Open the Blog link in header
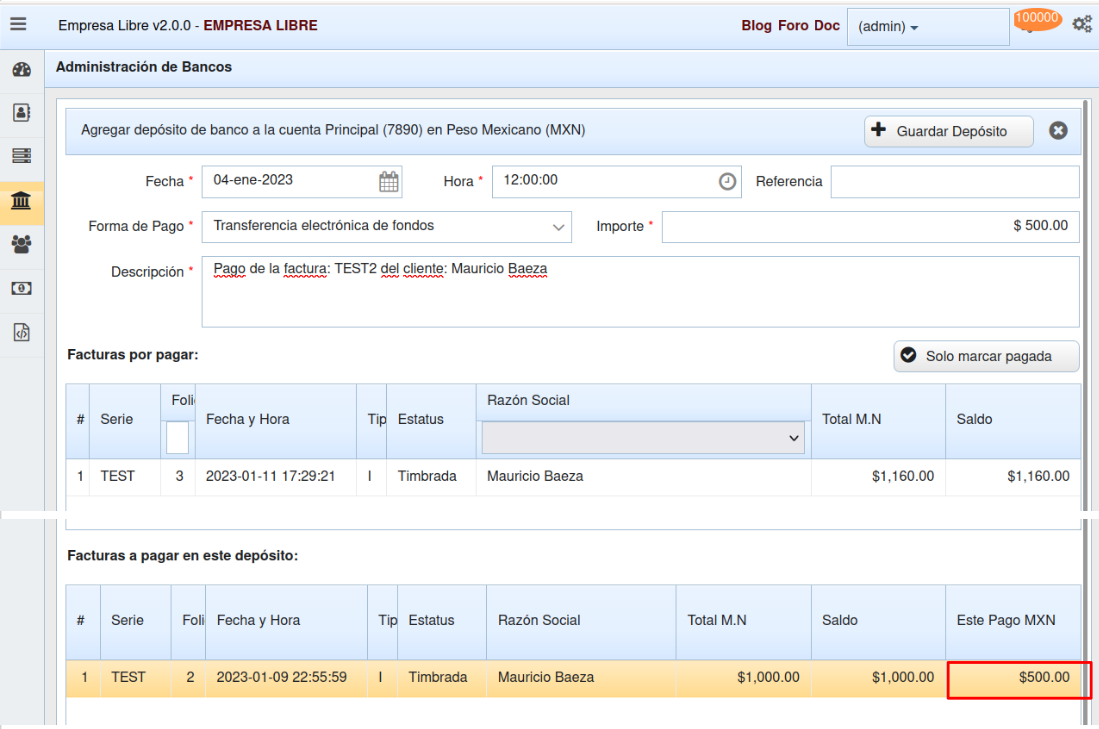This screenshot has width=1099, height=729. (x=756, y=26)
